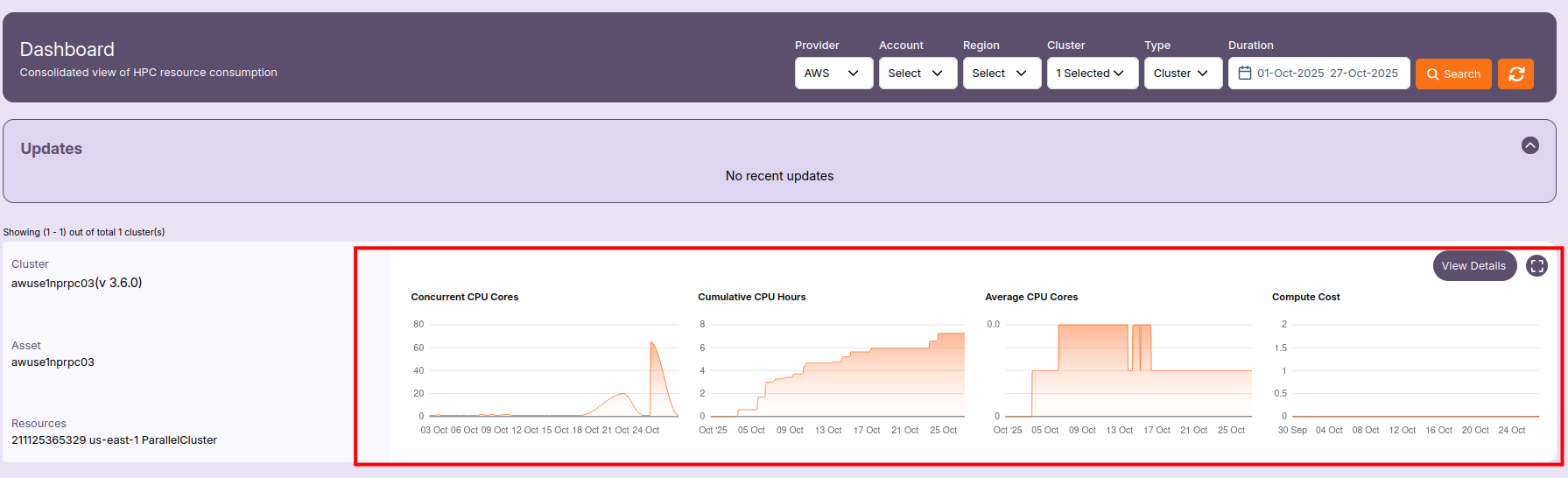
Task: Click the Compute Cost title
Action: pos(1306,298)
